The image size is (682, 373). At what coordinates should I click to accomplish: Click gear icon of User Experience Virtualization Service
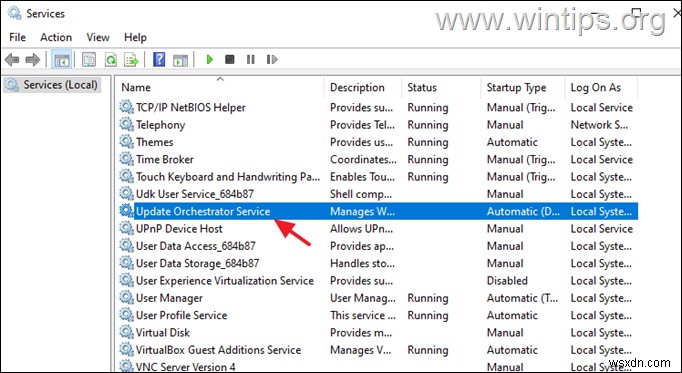tap(126, 280)
